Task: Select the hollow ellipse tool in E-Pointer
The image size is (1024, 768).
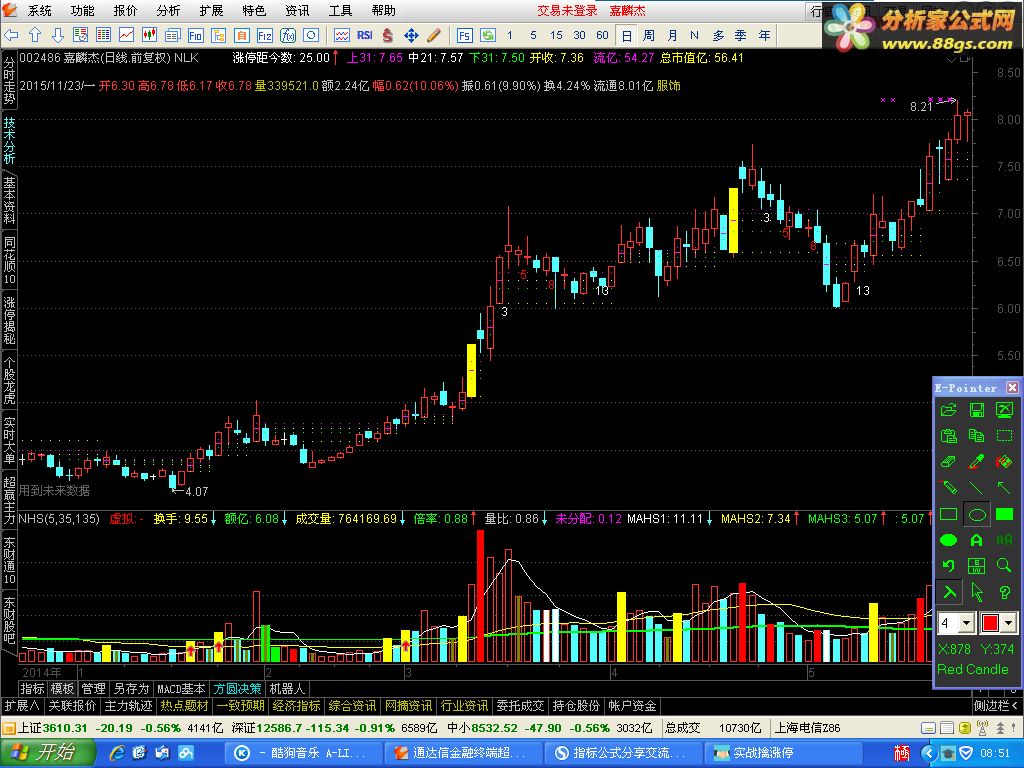Action: point(976,515)
